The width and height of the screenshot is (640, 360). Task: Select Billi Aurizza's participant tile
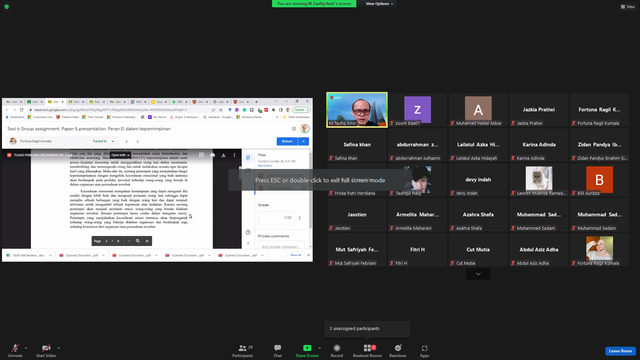pyautogui.click(x=599, y=180)
